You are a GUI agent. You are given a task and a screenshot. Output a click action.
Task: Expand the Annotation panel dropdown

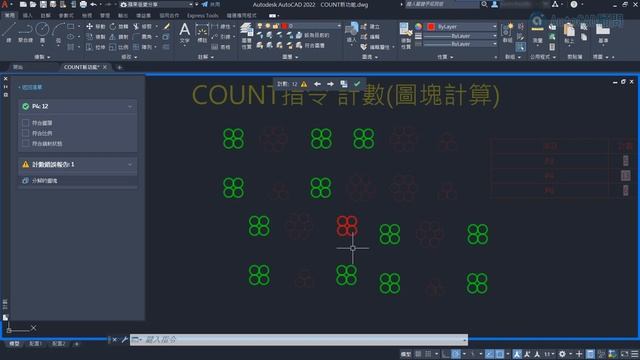(x=206, y=57)
